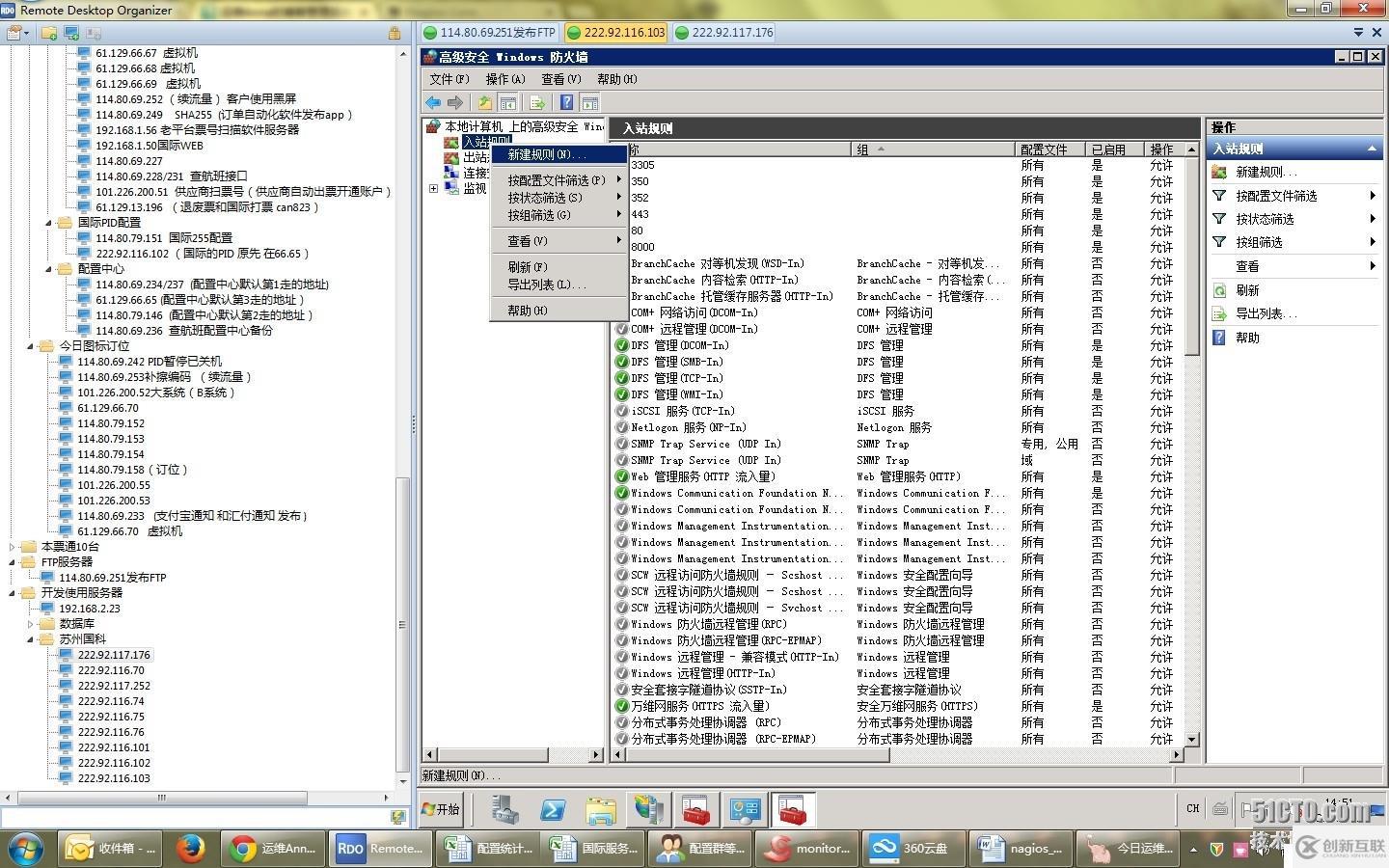The image size is (1389, 868).
Task: Click the Export list toolbar icon
Action: pyautogui.click(x=537, y=102)
